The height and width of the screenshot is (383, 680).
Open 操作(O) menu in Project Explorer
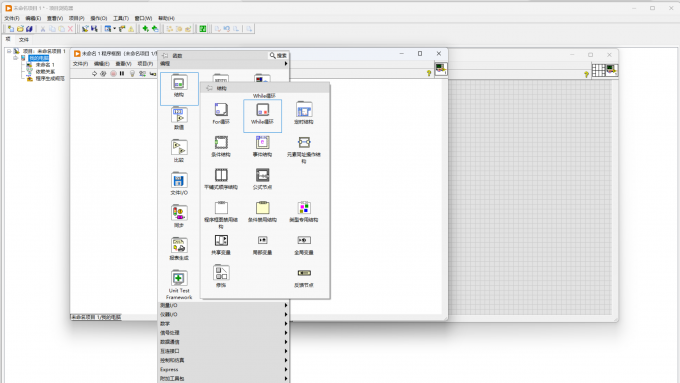point(98,18)
